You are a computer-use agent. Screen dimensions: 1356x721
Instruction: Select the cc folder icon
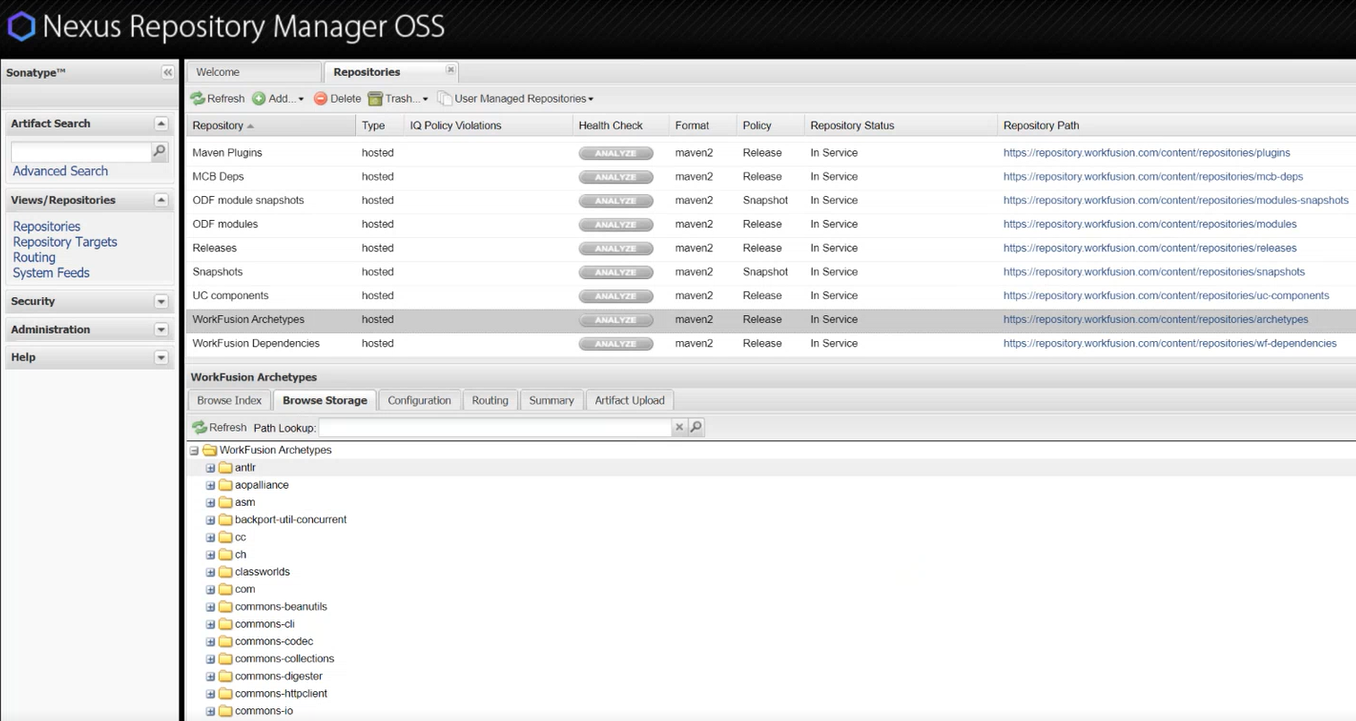[225, 537]
